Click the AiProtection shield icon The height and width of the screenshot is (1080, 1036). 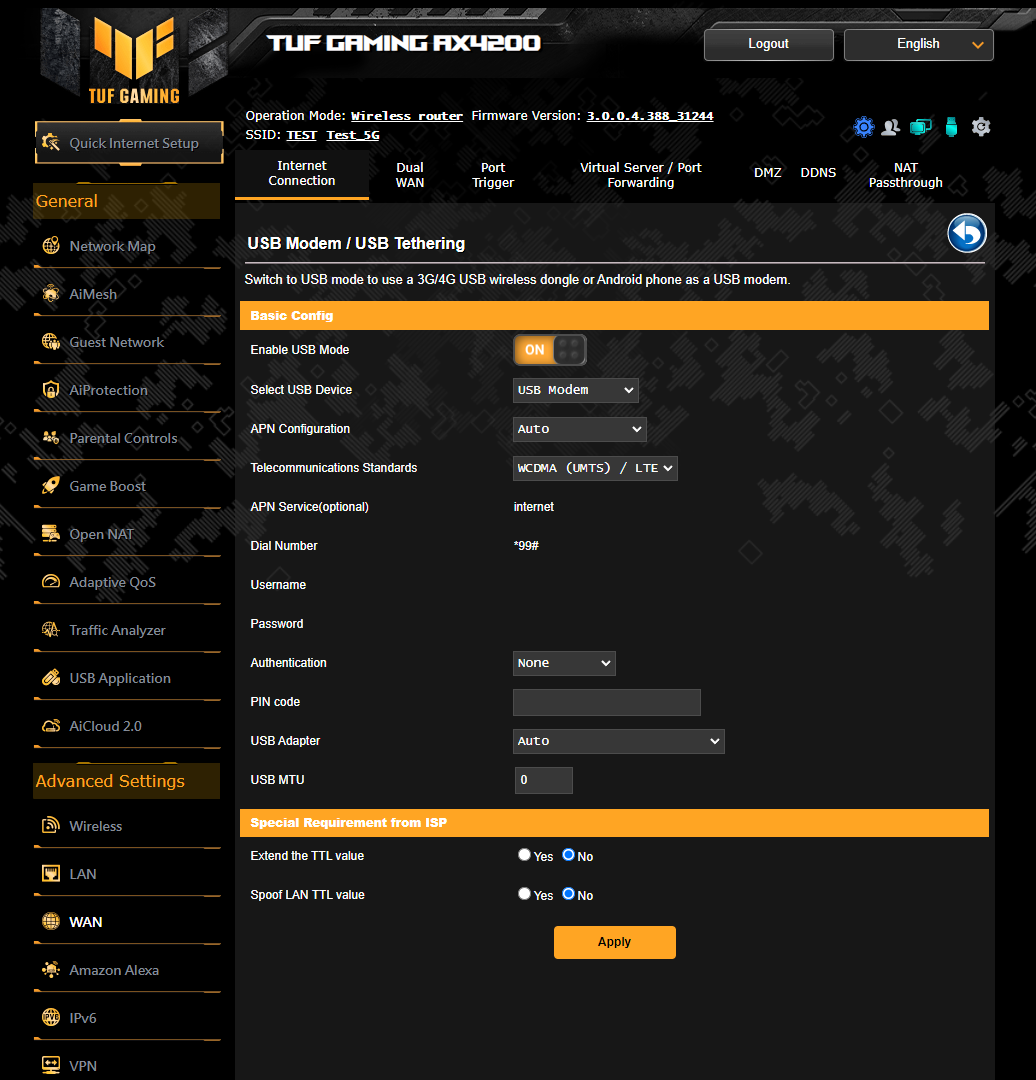(x=51, y=390)
